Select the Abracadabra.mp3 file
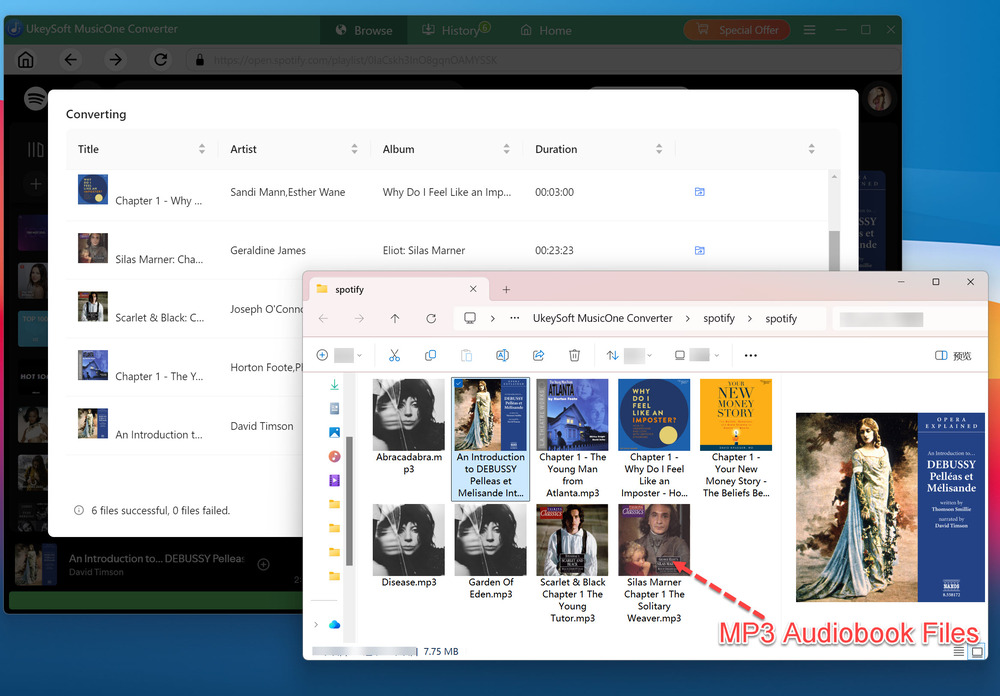1000x696 pixels. click(x=409, y=427)
